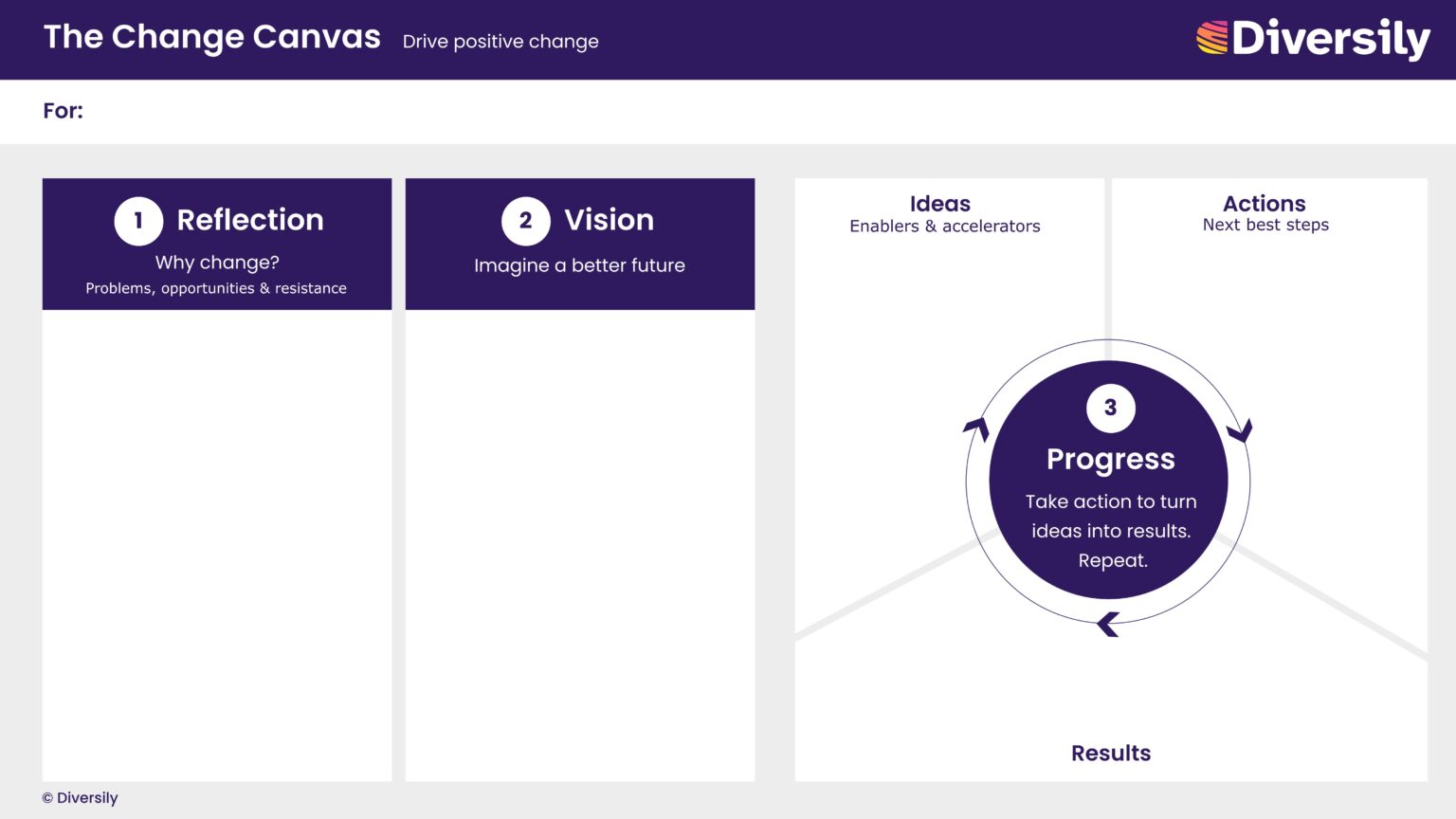The height and width of the screenshot is (819, 1456).
Task: Toggle the Vision section header
Action: 579,243
